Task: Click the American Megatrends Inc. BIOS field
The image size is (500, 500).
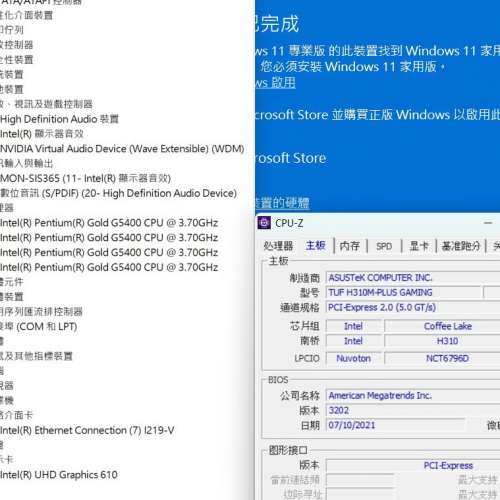Action: coord(413,396)
